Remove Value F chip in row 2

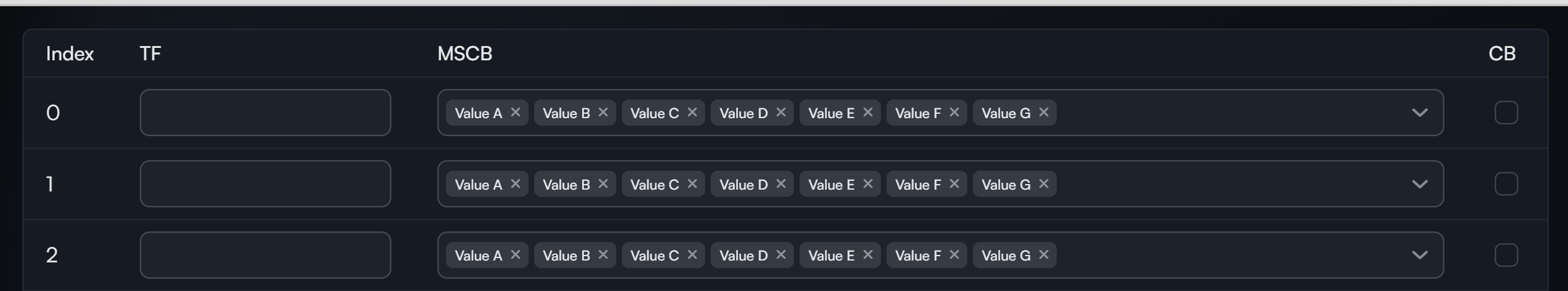tap(954, 255)
